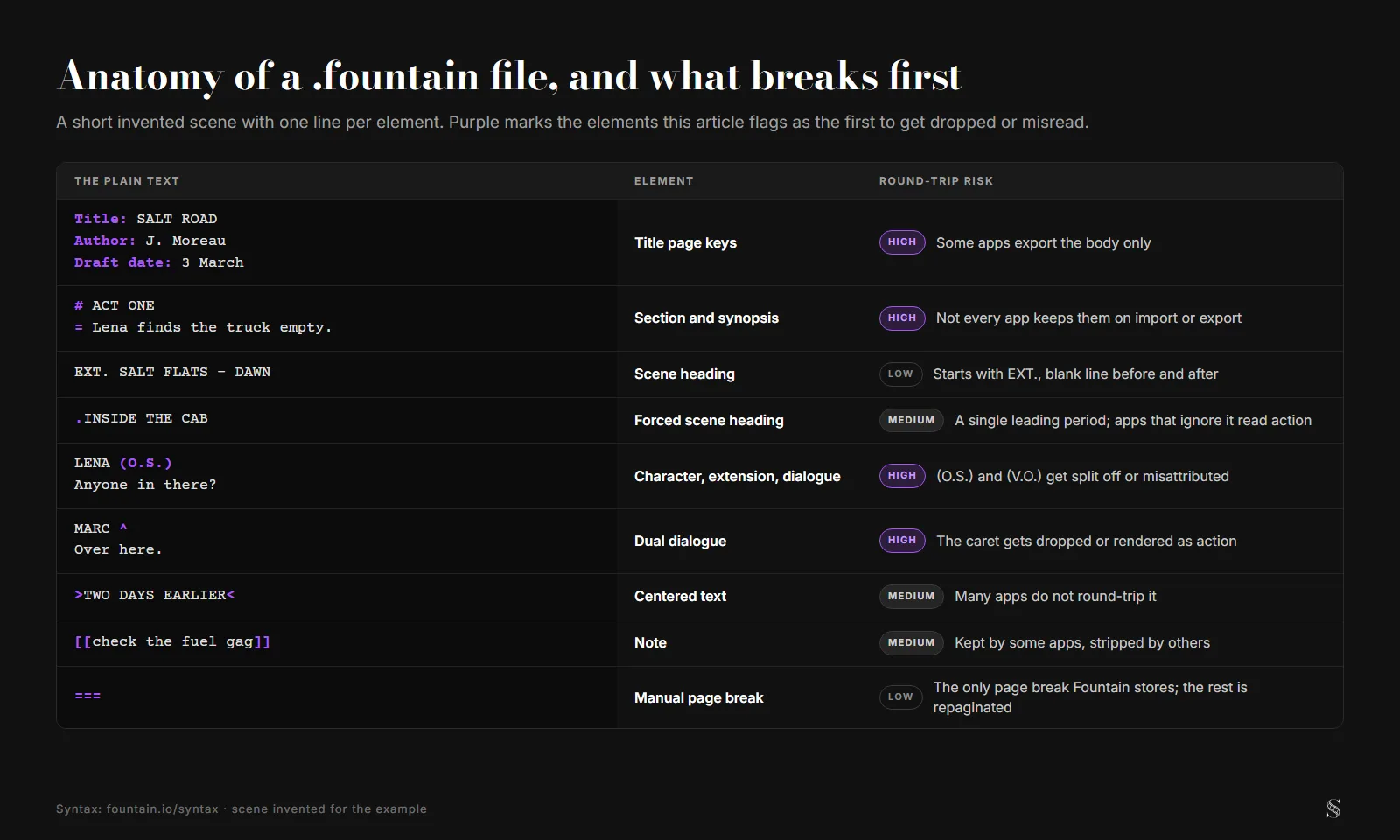Click 'THE PLAIN TEXT' column header

click(x=127, y=181)
